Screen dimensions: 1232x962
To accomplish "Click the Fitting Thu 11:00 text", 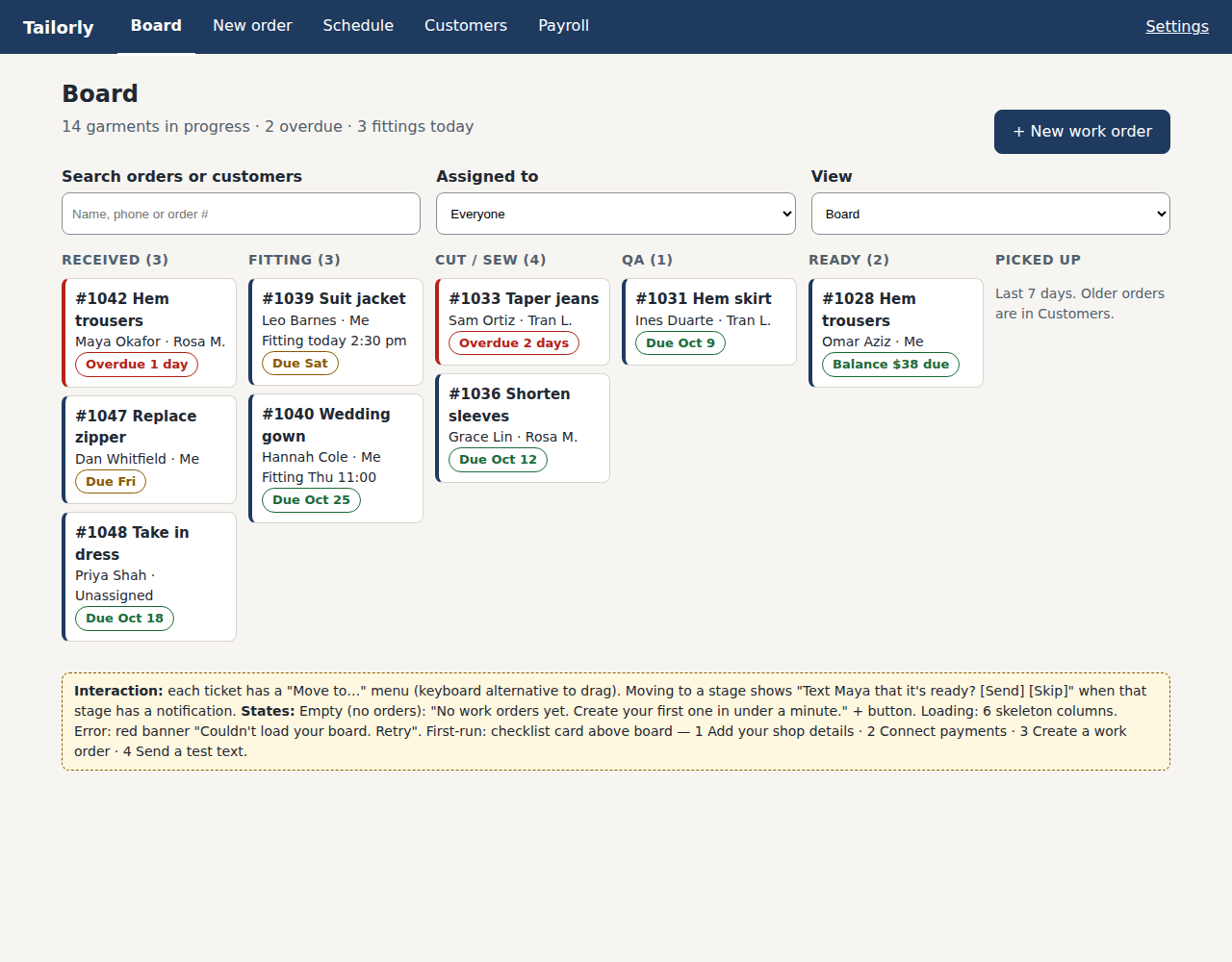I will point(319,477).
